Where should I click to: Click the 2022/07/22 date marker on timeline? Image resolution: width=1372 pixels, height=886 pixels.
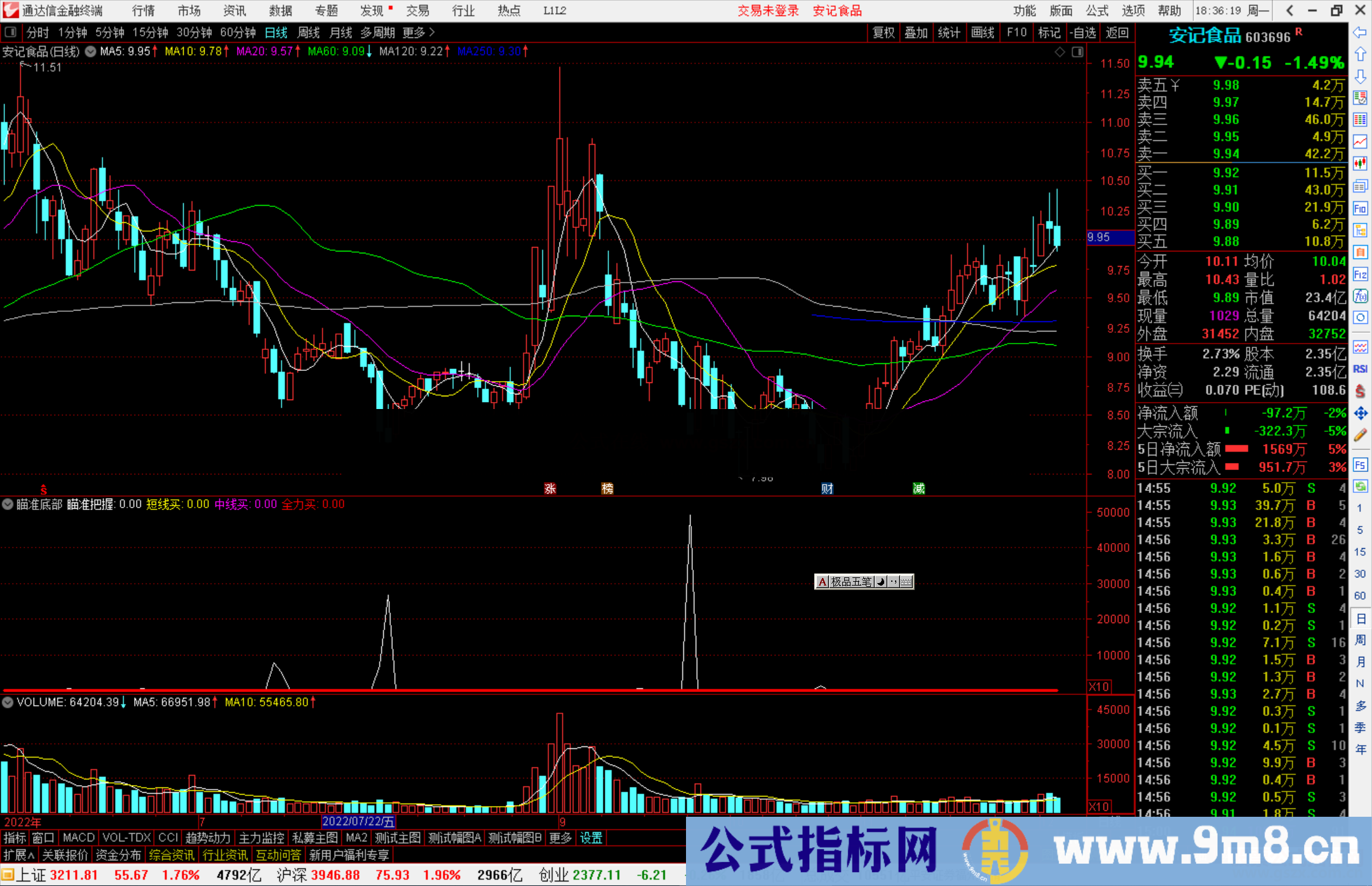[358, 821]
